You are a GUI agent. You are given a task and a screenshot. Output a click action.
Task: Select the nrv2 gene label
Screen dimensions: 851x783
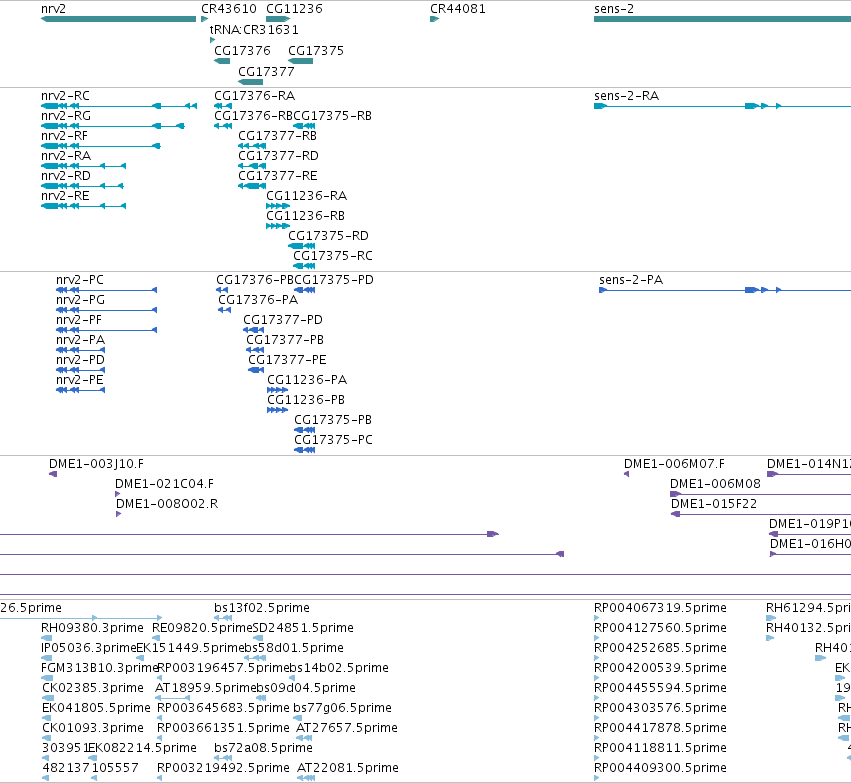tap(53, 9)
